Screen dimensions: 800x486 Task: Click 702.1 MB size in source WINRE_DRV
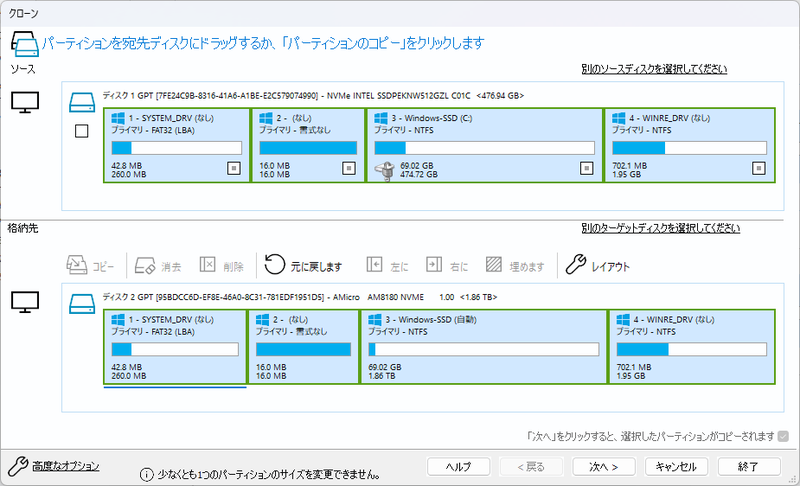click(629, 166)
